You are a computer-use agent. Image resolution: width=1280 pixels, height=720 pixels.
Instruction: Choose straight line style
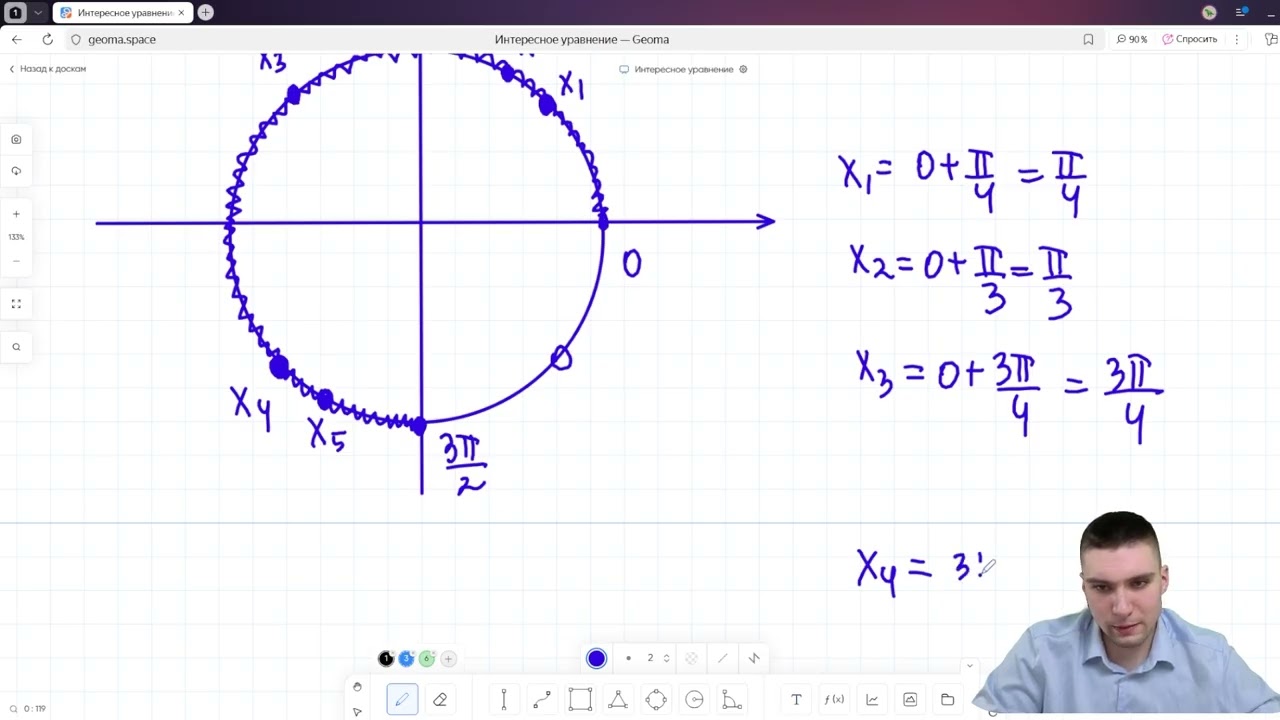pyautogui.click(x=722, y=658)
